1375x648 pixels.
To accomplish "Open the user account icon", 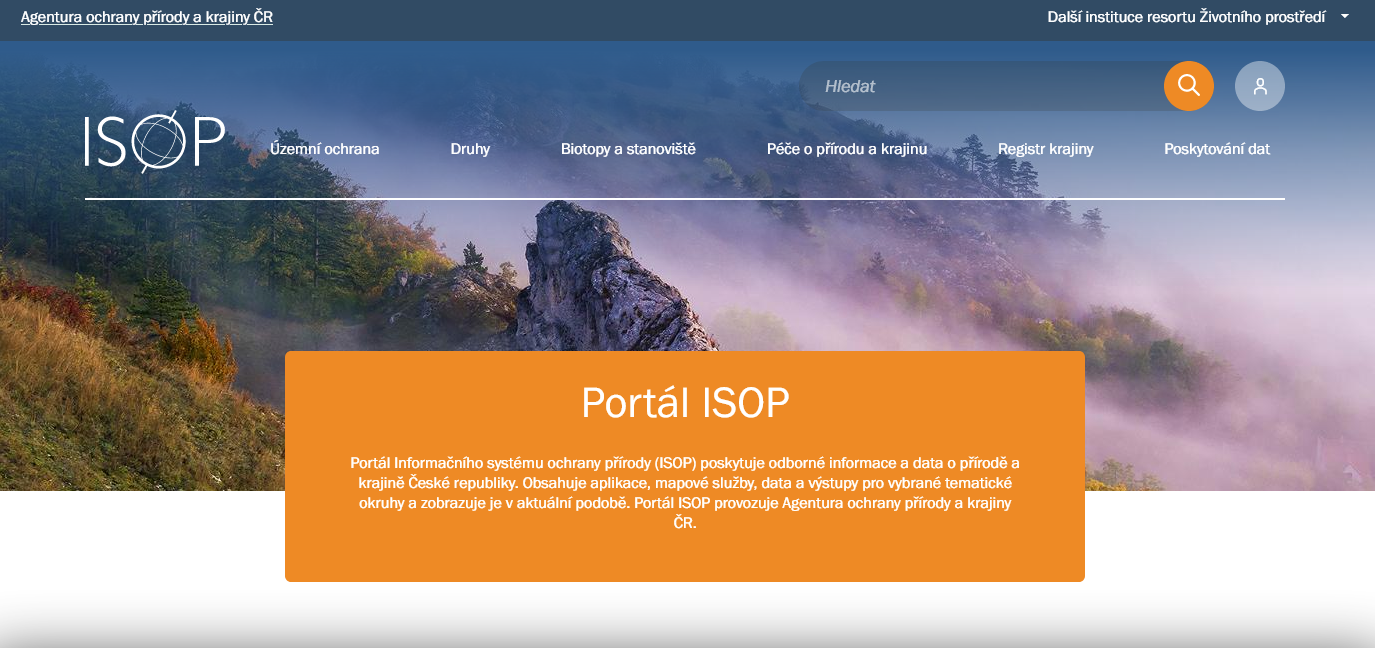I will pos(1260,86).
